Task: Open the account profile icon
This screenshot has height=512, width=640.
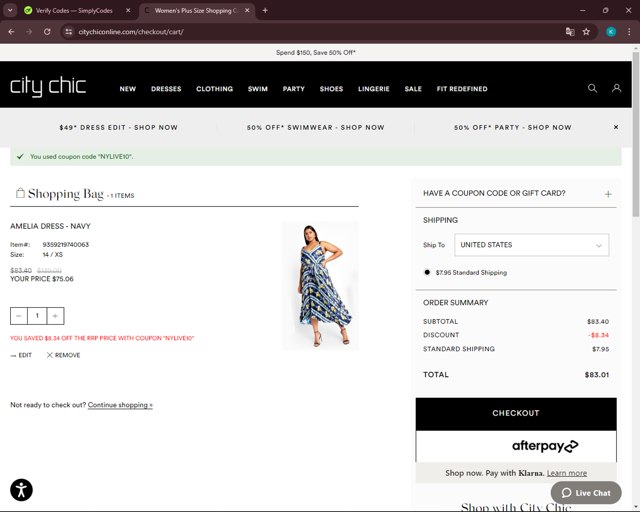Action: click(616, 88)
